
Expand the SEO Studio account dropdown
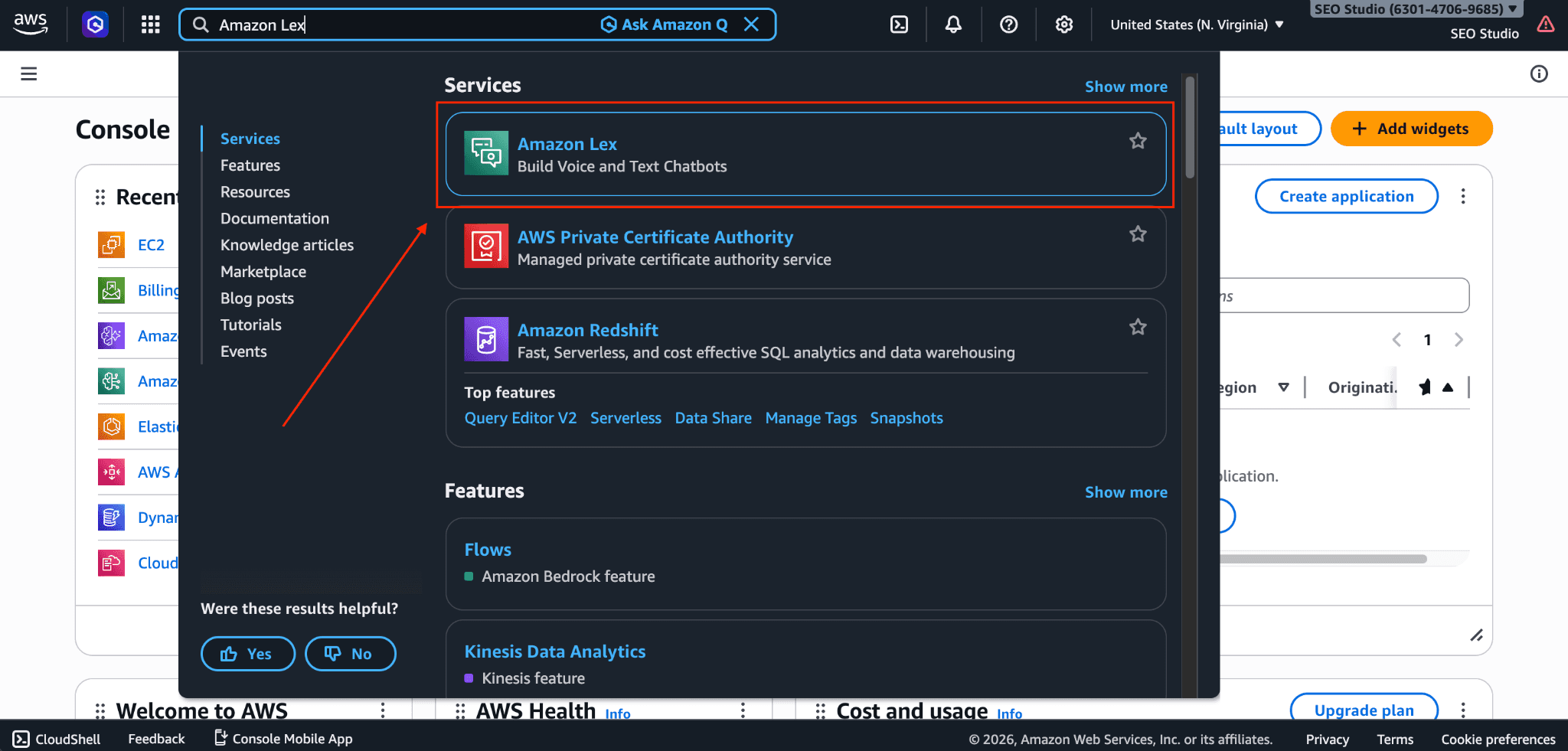pyautogui.click(x=1416, y=9)
